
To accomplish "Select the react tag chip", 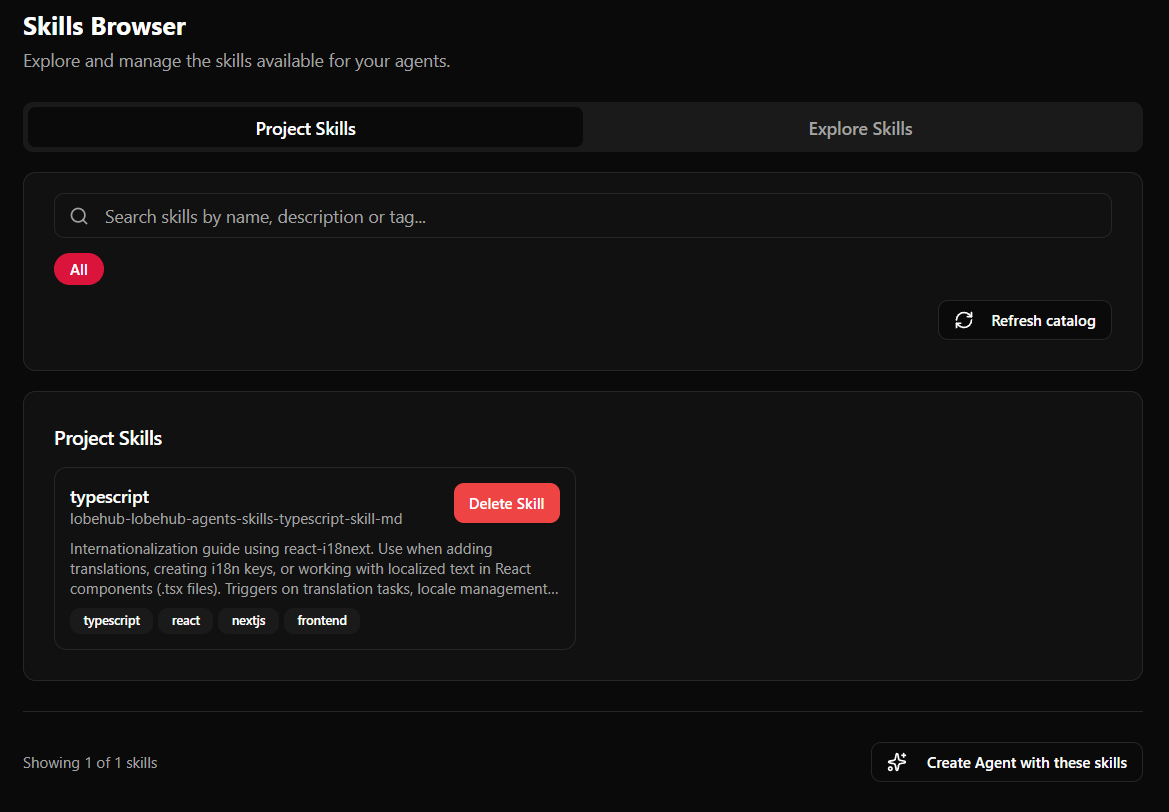I will [x=186, y=621].
